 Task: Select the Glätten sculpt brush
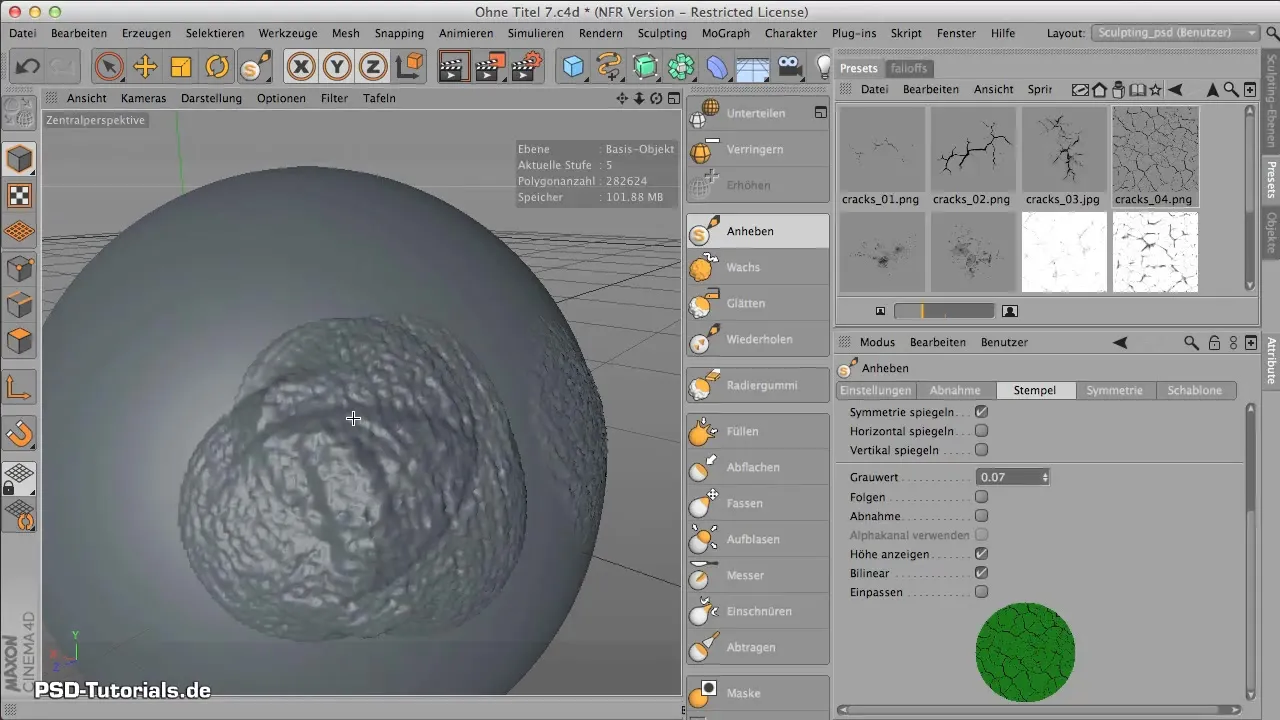tap(758, 303)
